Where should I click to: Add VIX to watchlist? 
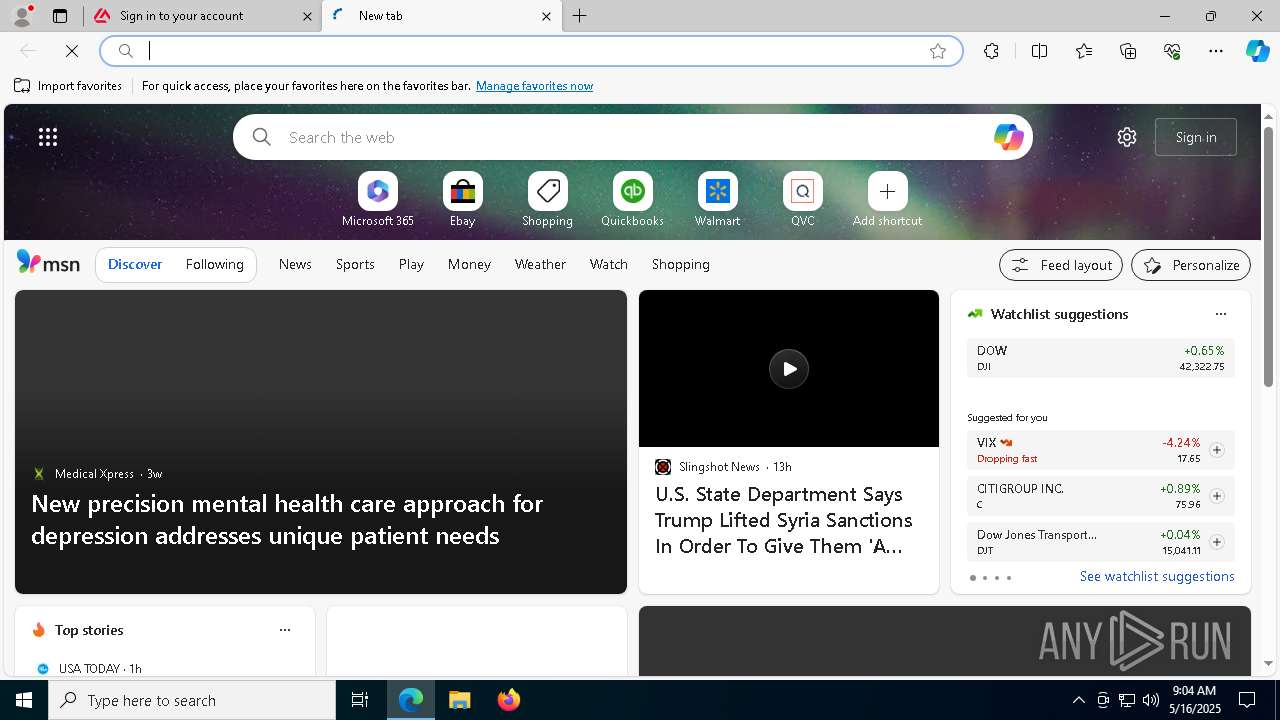[1217, 450]
